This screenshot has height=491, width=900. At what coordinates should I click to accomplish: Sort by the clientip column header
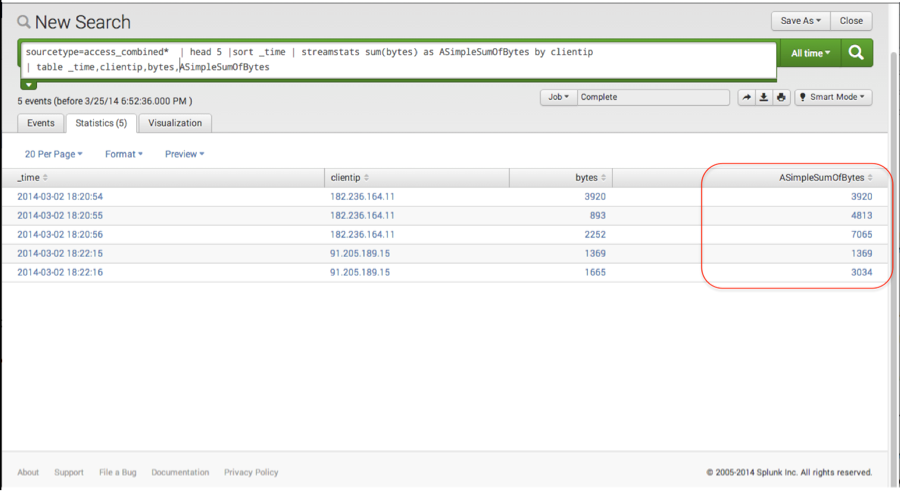352,177
